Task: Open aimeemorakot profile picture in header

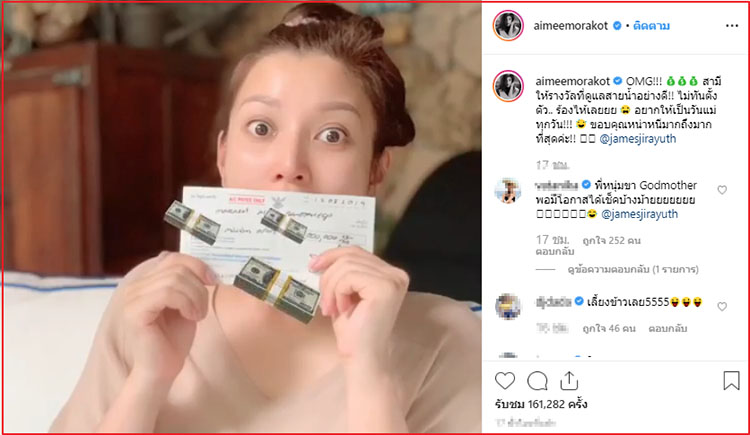Action: (508, 25)
